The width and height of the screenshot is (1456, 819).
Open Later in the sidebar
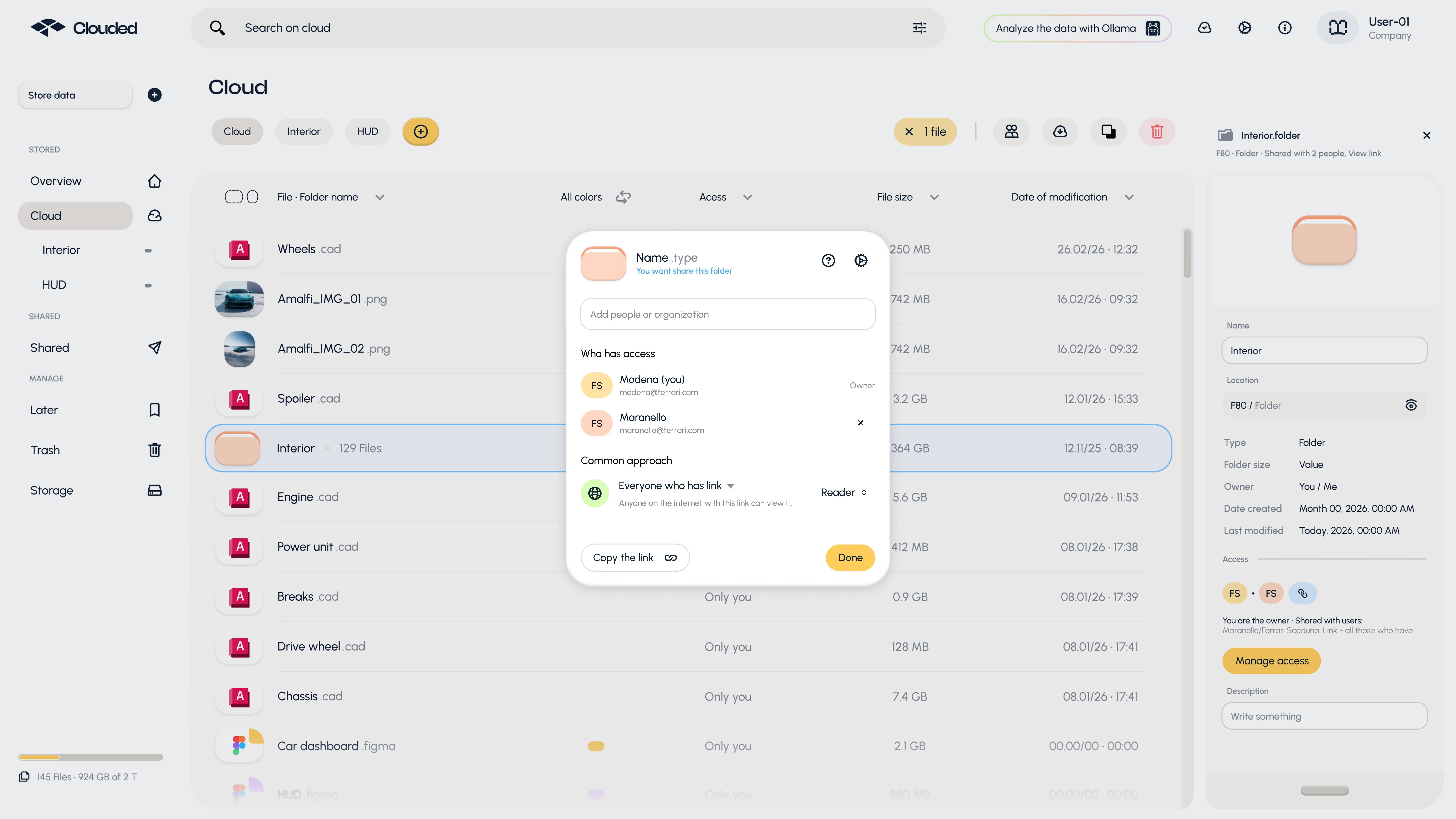coord(44,410)
